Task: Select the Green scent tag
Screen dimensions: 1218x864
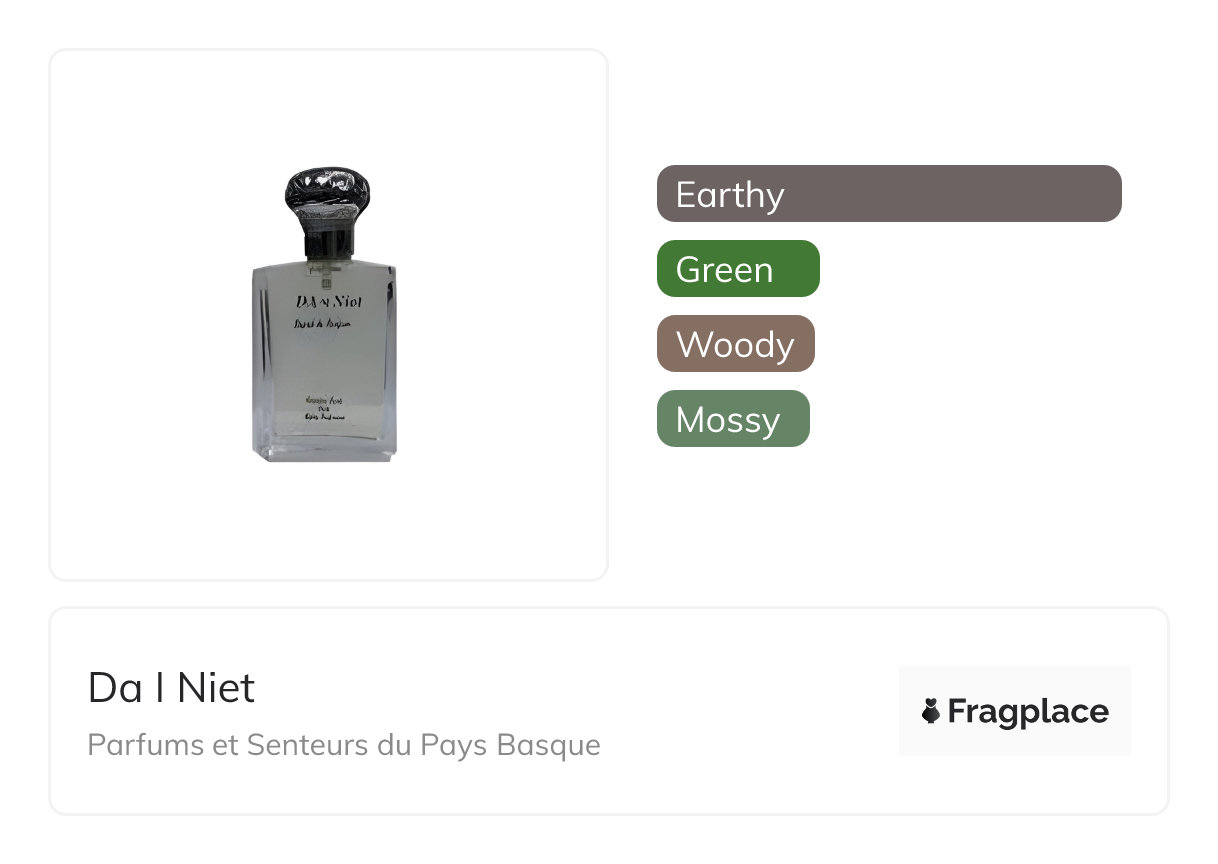Action: (x=738, y=269)
